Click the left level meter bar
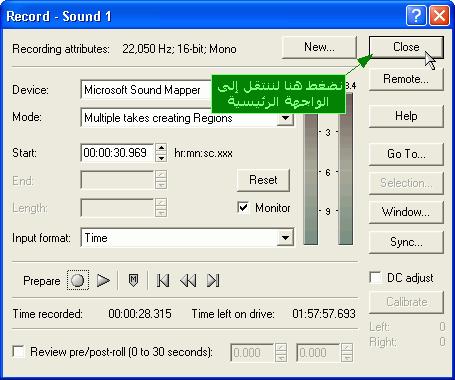This screenshot has height=380, width=455. tap(311, 178)
